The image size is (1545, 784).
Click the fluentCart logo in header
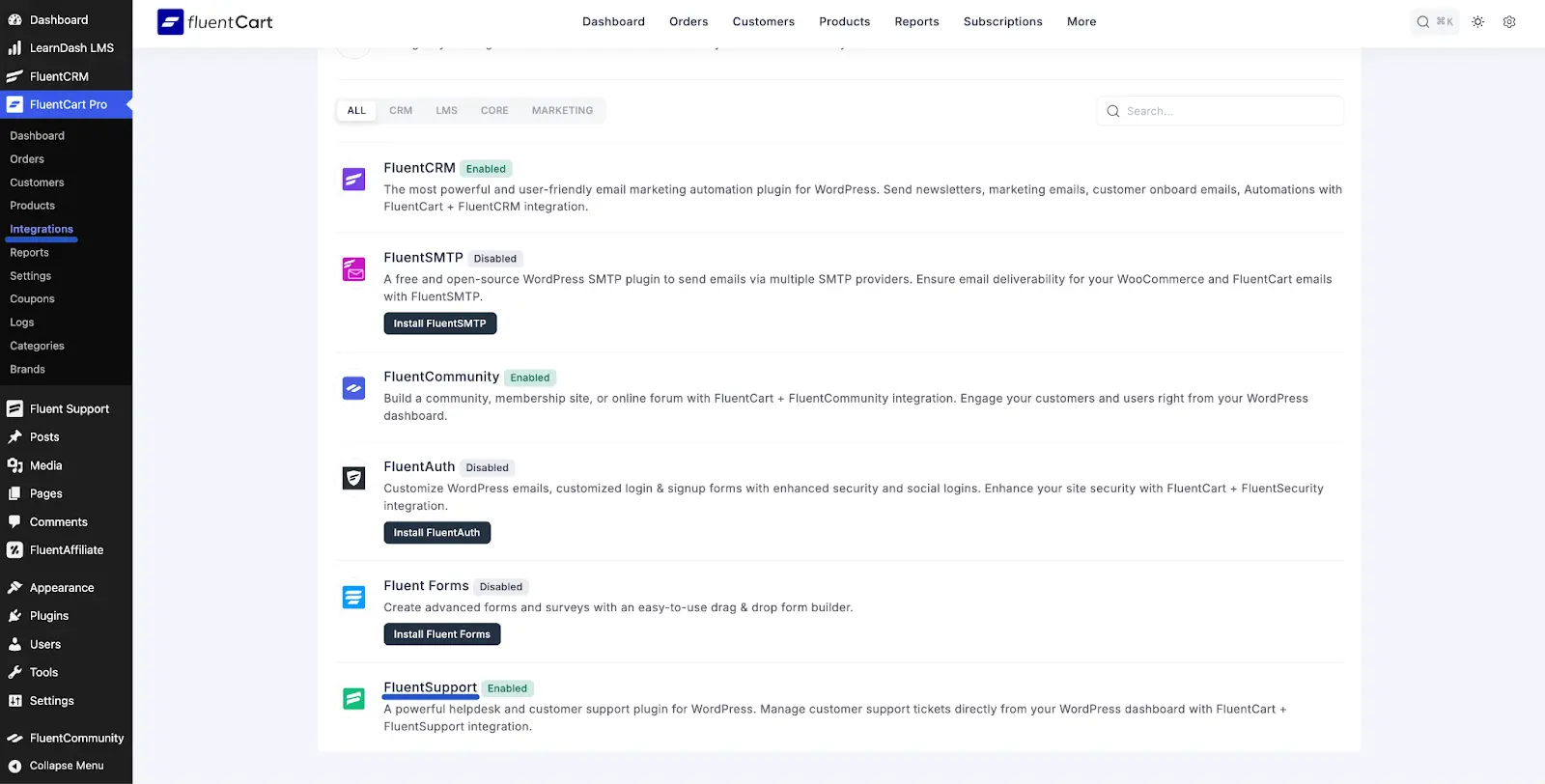pos(215,21)
